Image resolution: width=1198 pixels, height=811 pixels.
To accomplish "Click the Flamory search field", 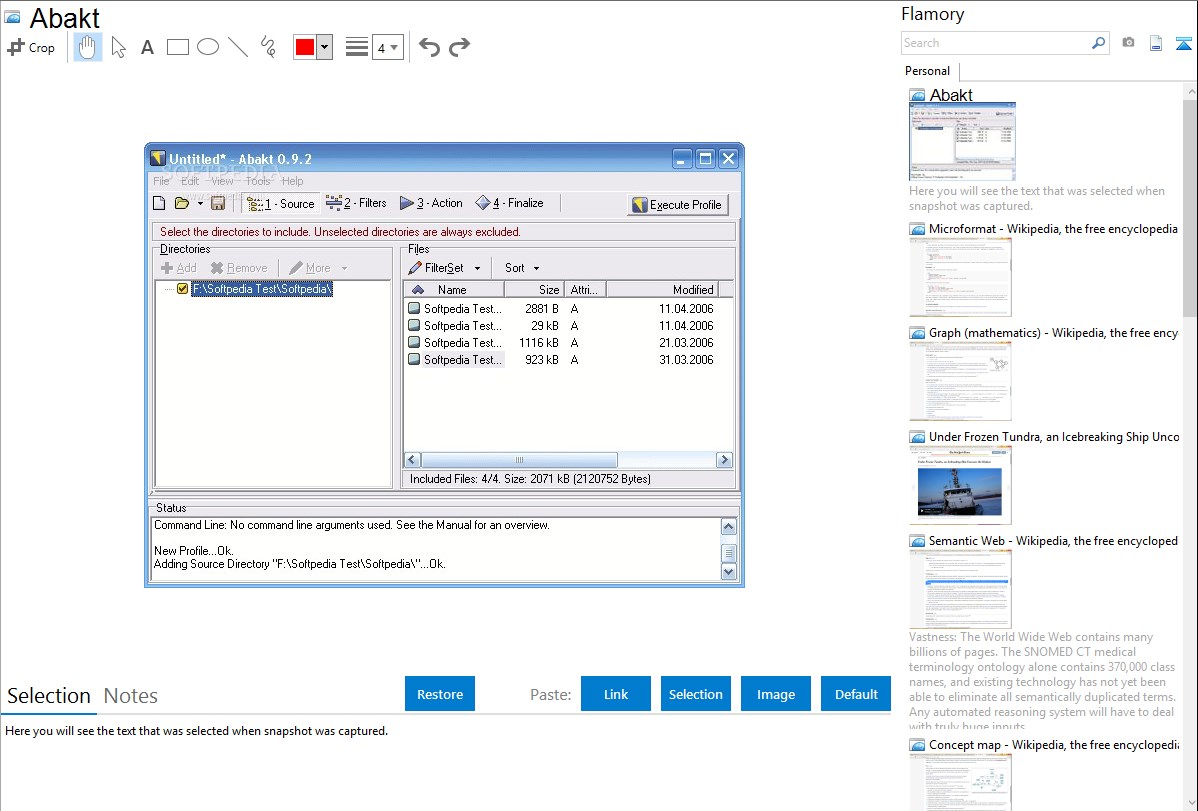I will 995,43.
